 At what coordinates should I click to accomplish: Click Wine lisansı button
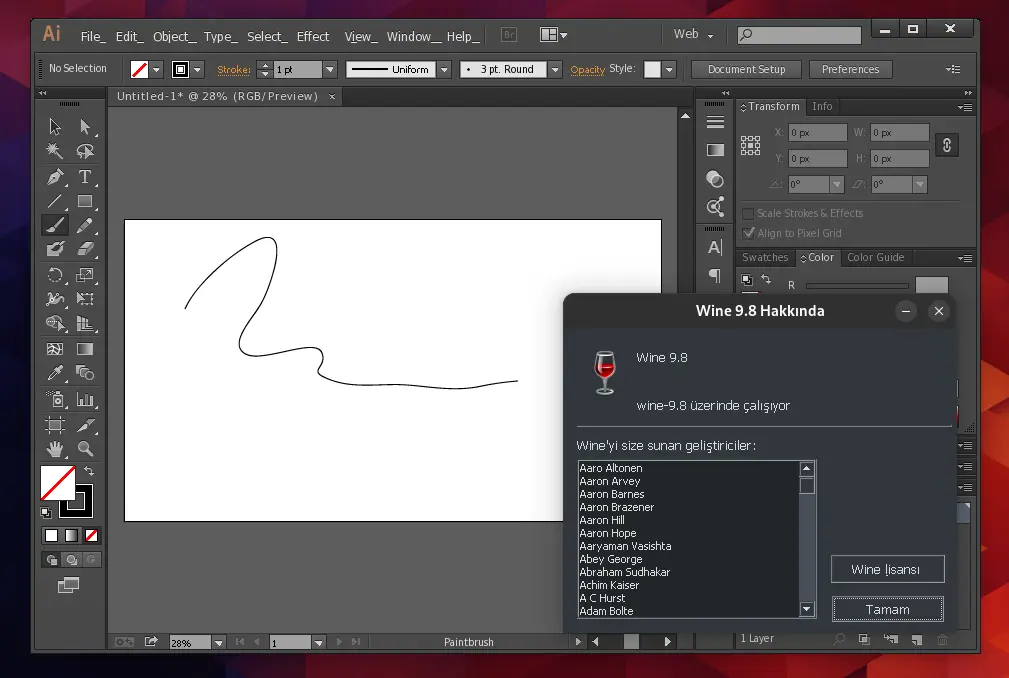coord(887,569)
